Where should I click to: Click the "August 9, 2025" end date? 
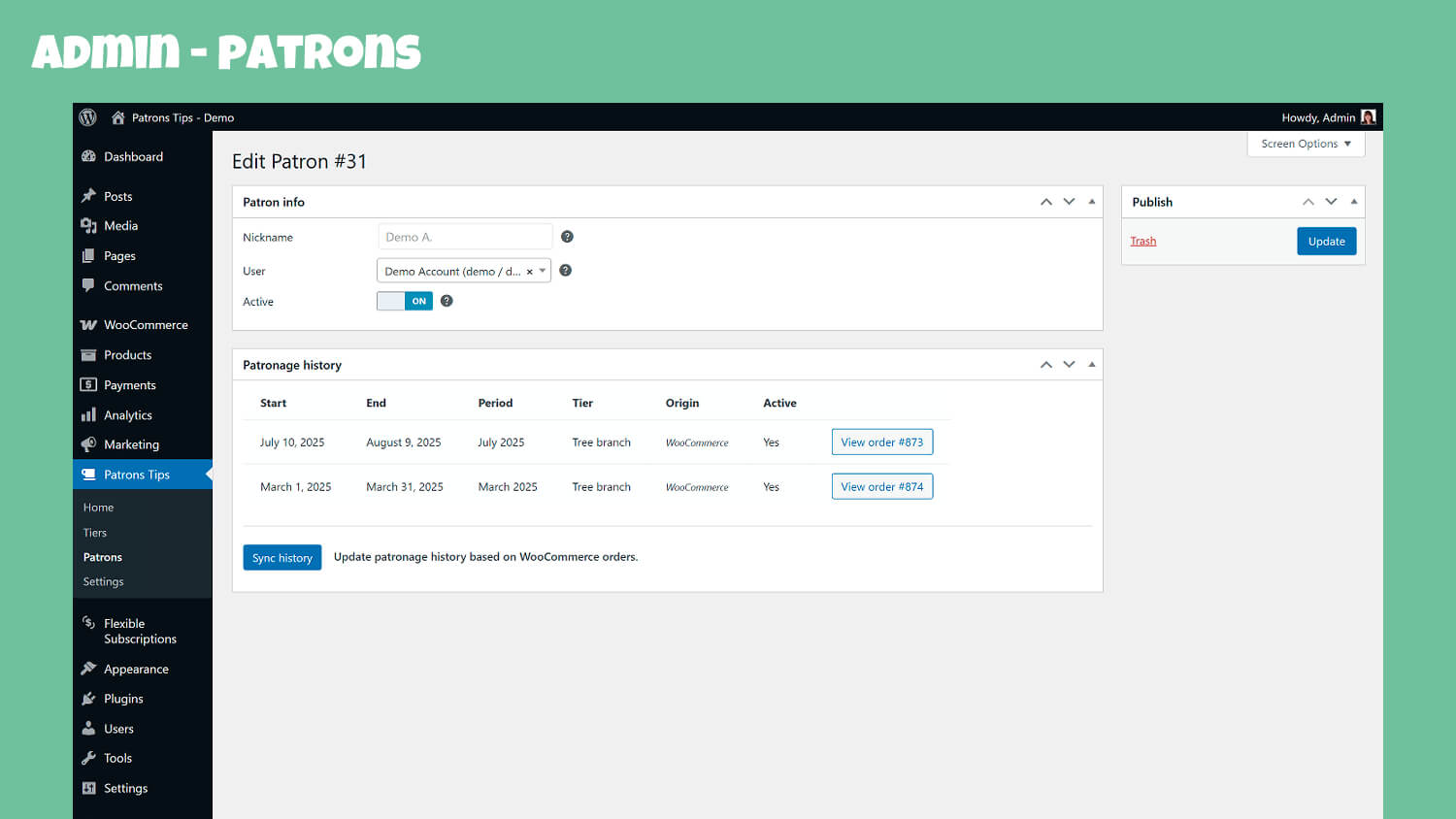(404, 442)
